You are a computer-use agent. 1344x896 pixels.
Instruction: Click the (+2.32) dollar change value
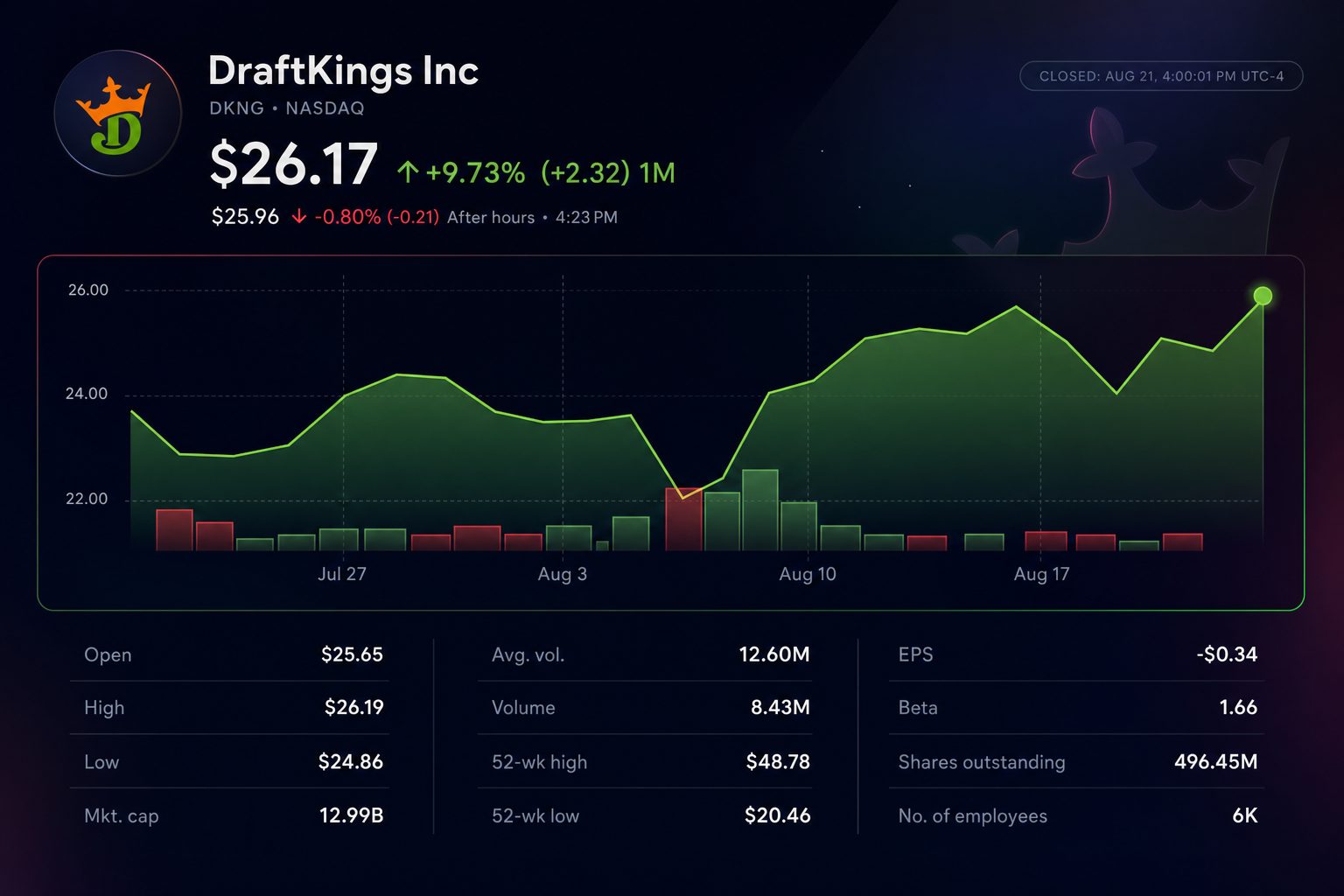tap(584, 172)
